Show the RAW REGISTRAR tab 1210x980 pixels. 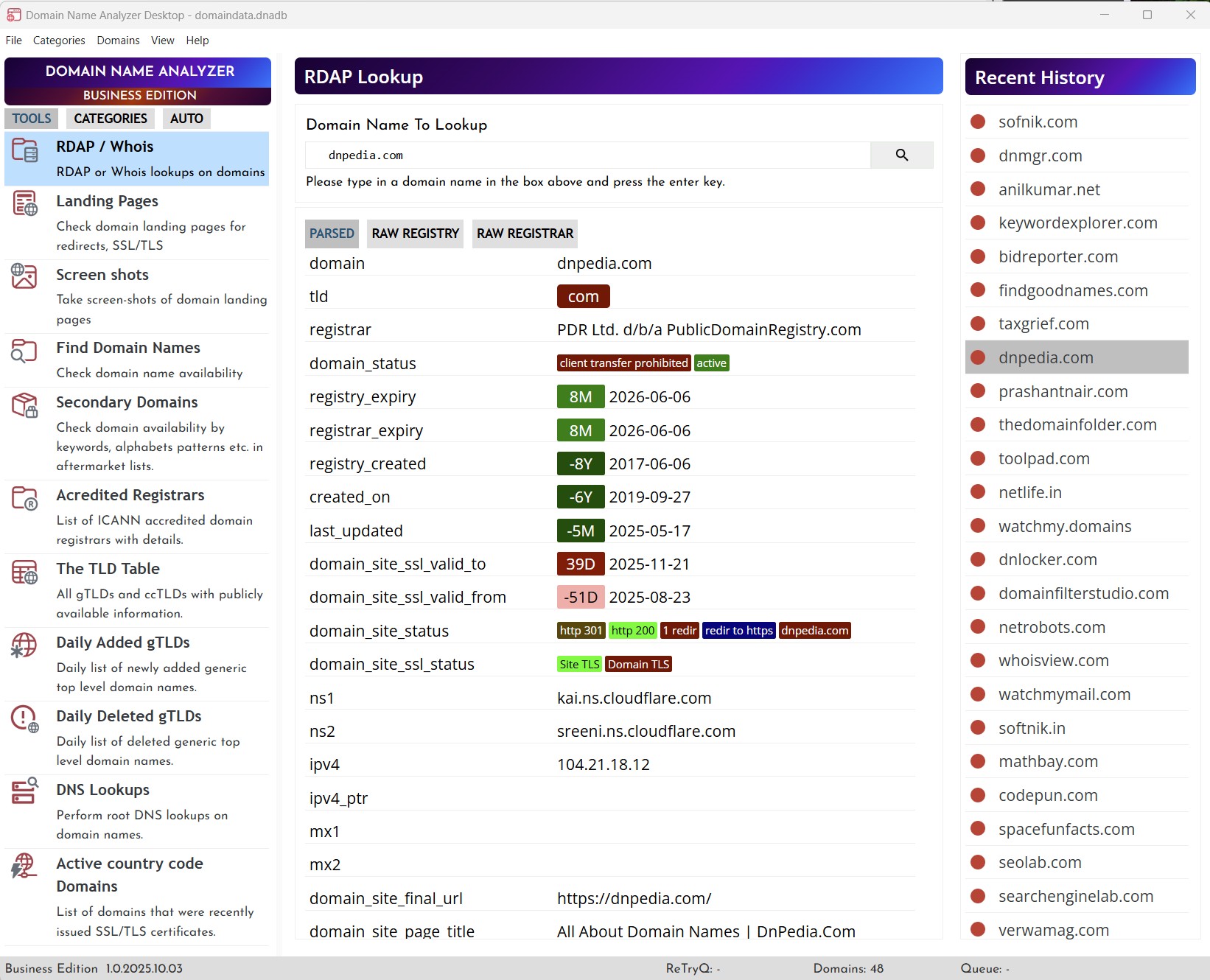[x=525, y=234]
